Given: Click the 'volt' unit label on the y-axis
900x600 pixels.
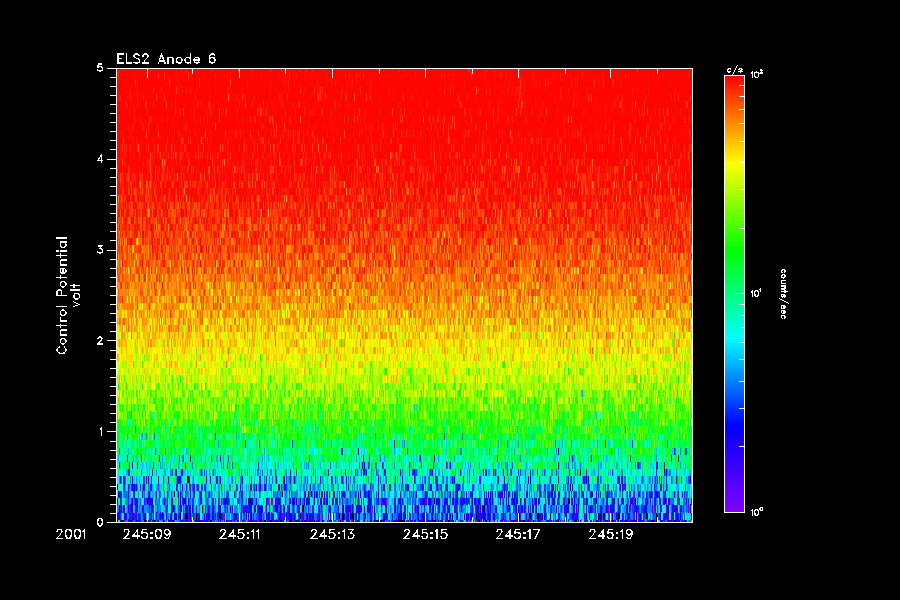Looking at the screenshot, I should point(76,295).
